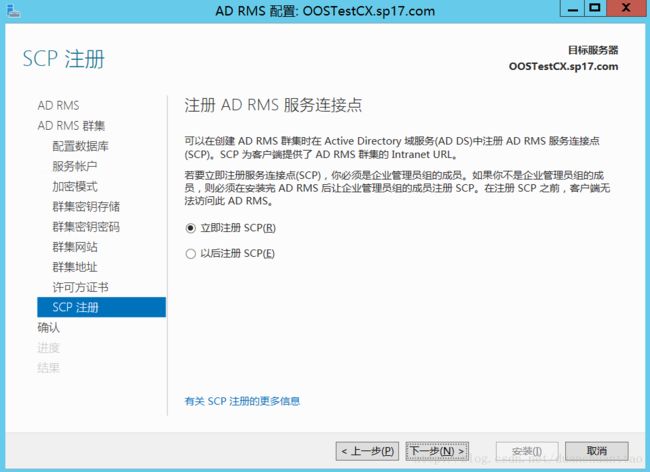The width and height of the screenshot is (650, 472).
Task: Open the 配置数据库 step
Action: pyautogui.click(x=80, y=146)
